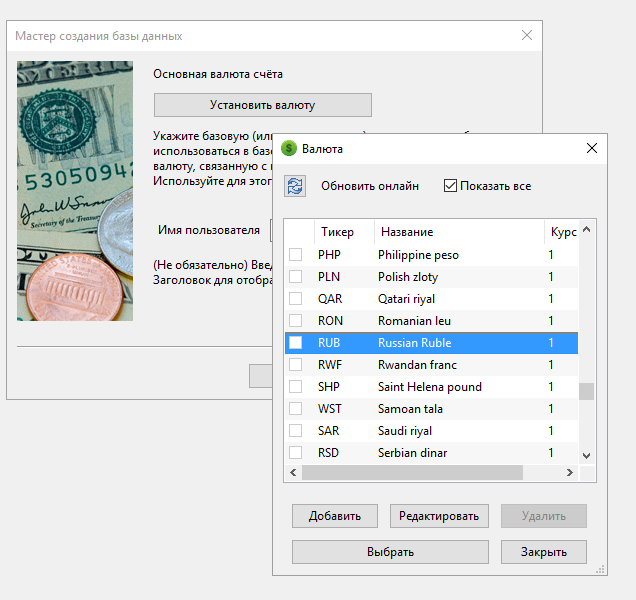
Task: Click the "Выбрать" button
Action: tap(390, 552)
